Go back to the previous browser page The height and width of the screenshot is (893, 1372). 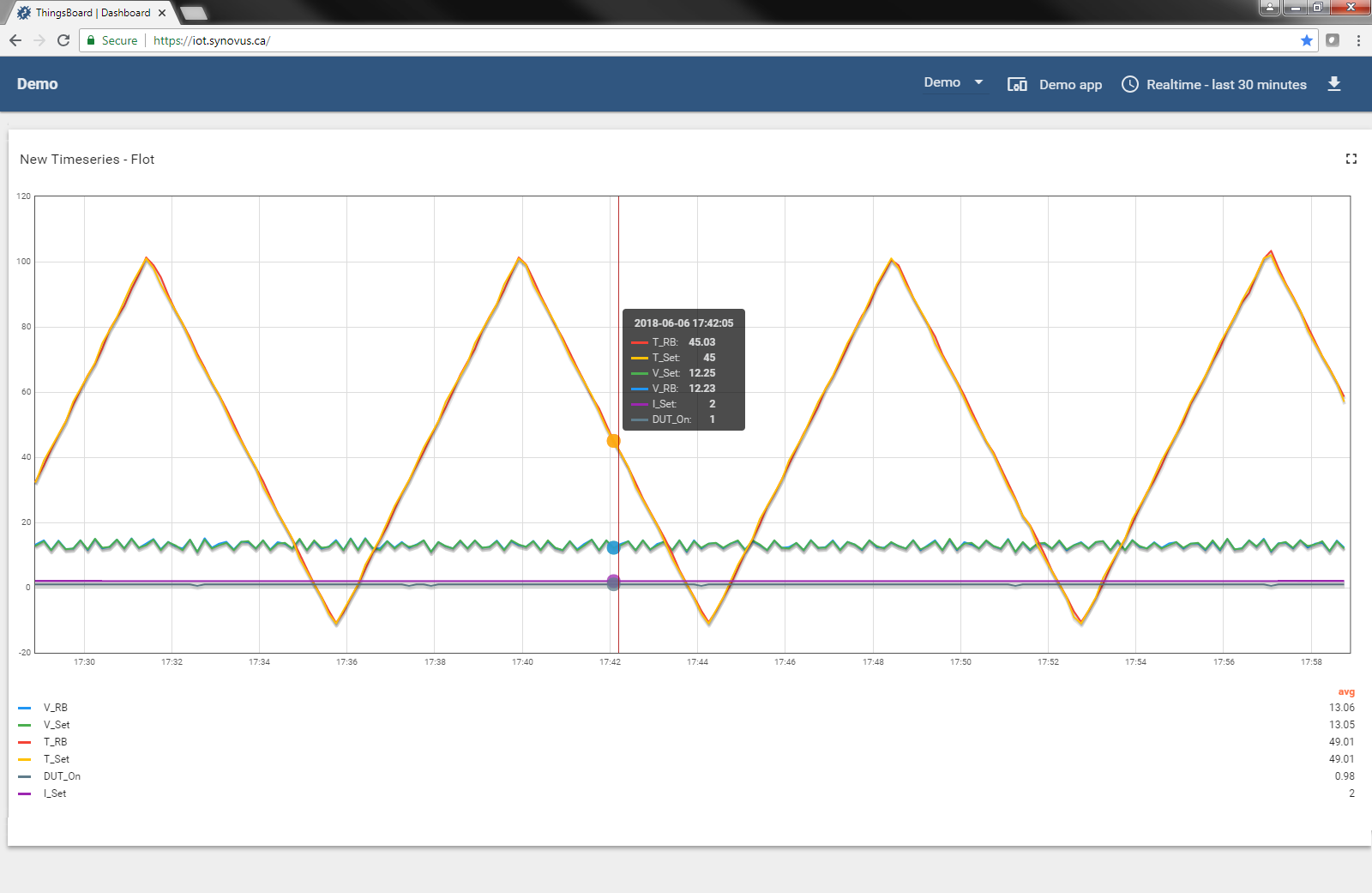tap(15, 40)
